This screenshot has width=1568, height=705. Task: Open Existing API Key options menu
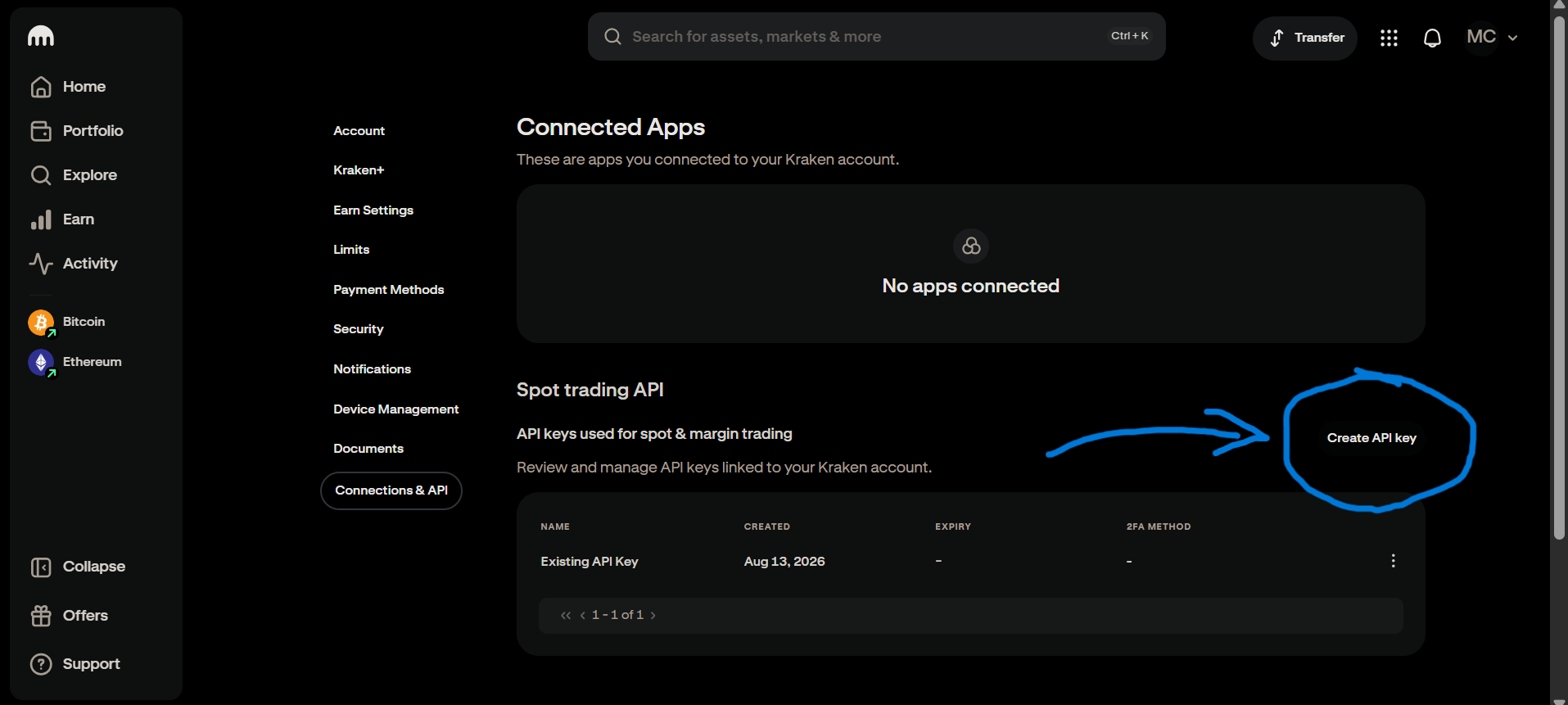tap(1393, 561)
